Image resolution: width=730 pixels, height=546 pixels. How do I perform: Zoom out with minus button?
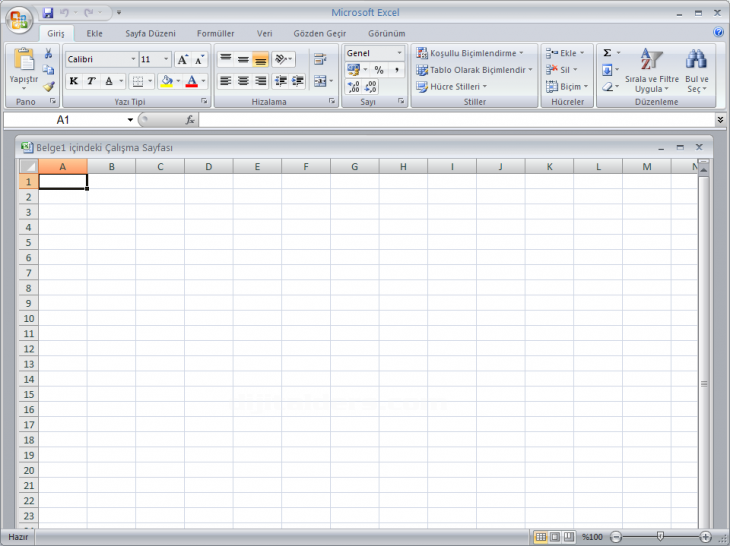(615, 537)
